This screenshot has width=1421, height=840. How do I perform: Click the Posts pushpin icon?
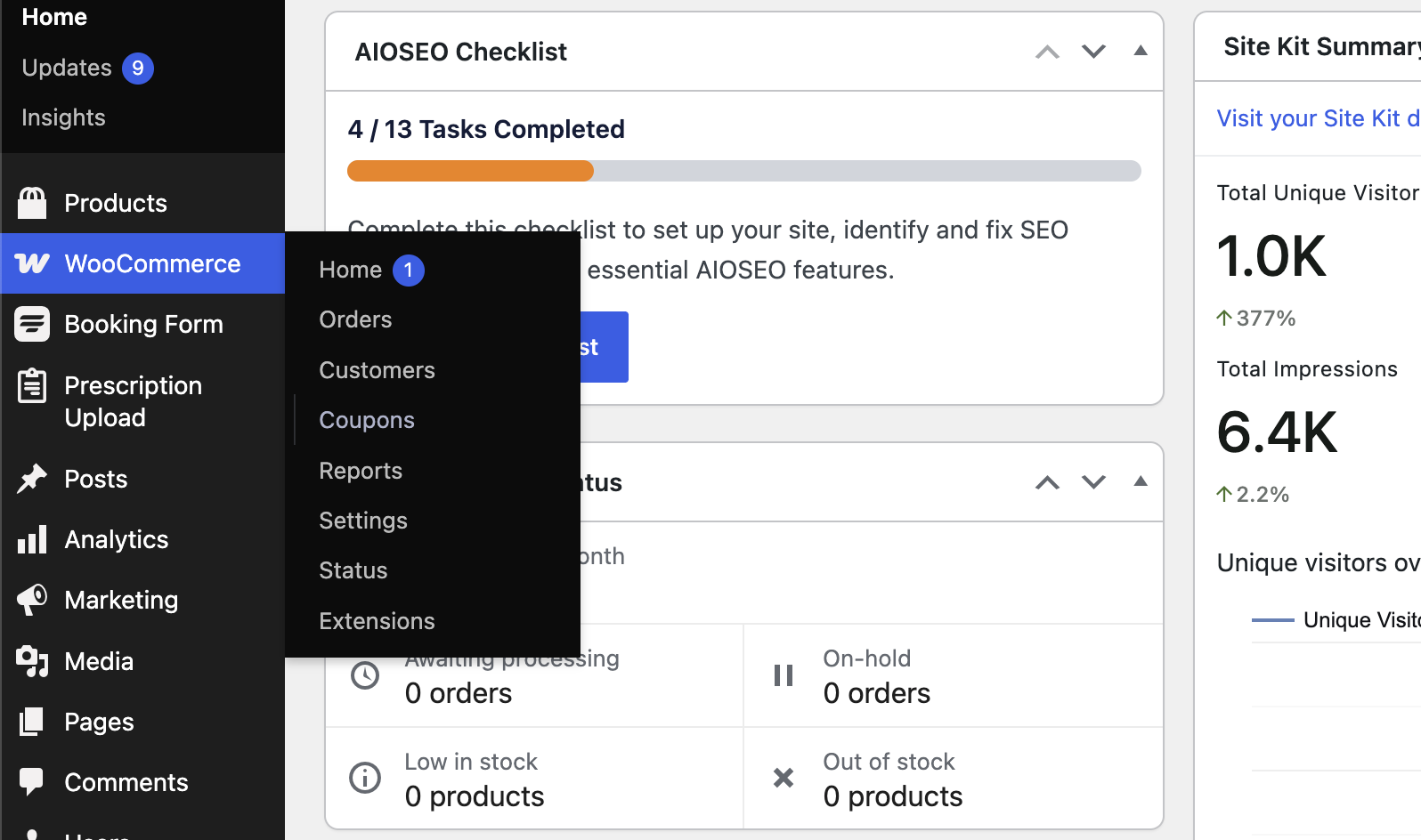pyautogui.click(x=32, y=479)
